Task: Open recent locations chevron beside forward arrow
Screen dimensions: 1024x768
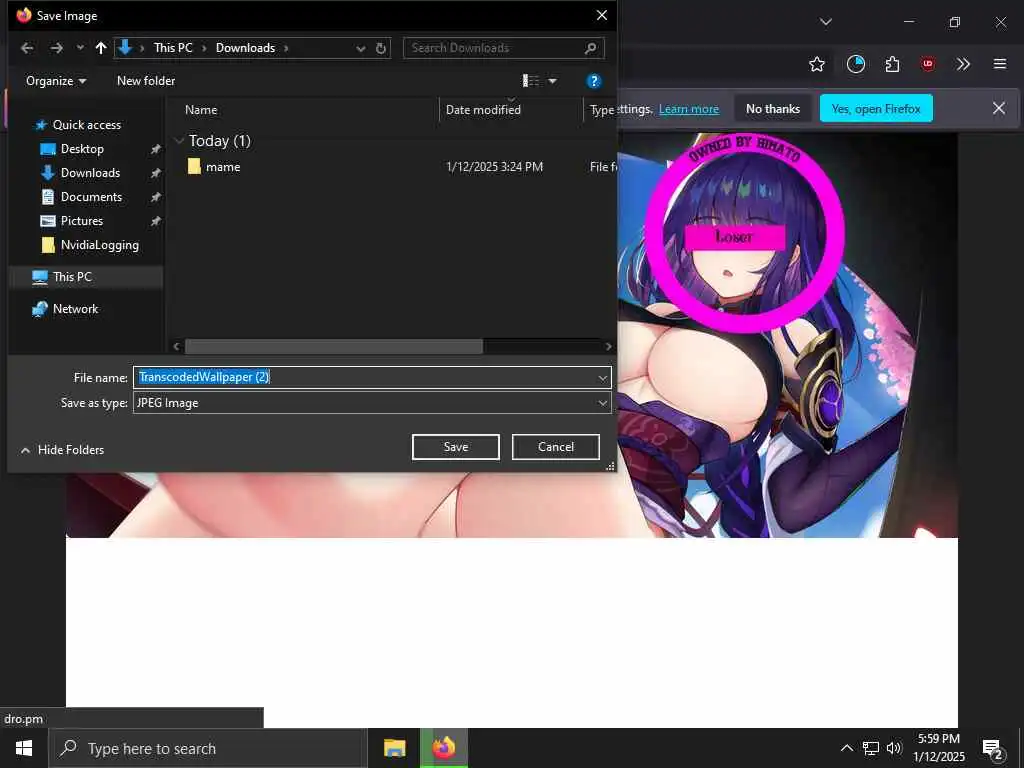Action: coord(80,48)
